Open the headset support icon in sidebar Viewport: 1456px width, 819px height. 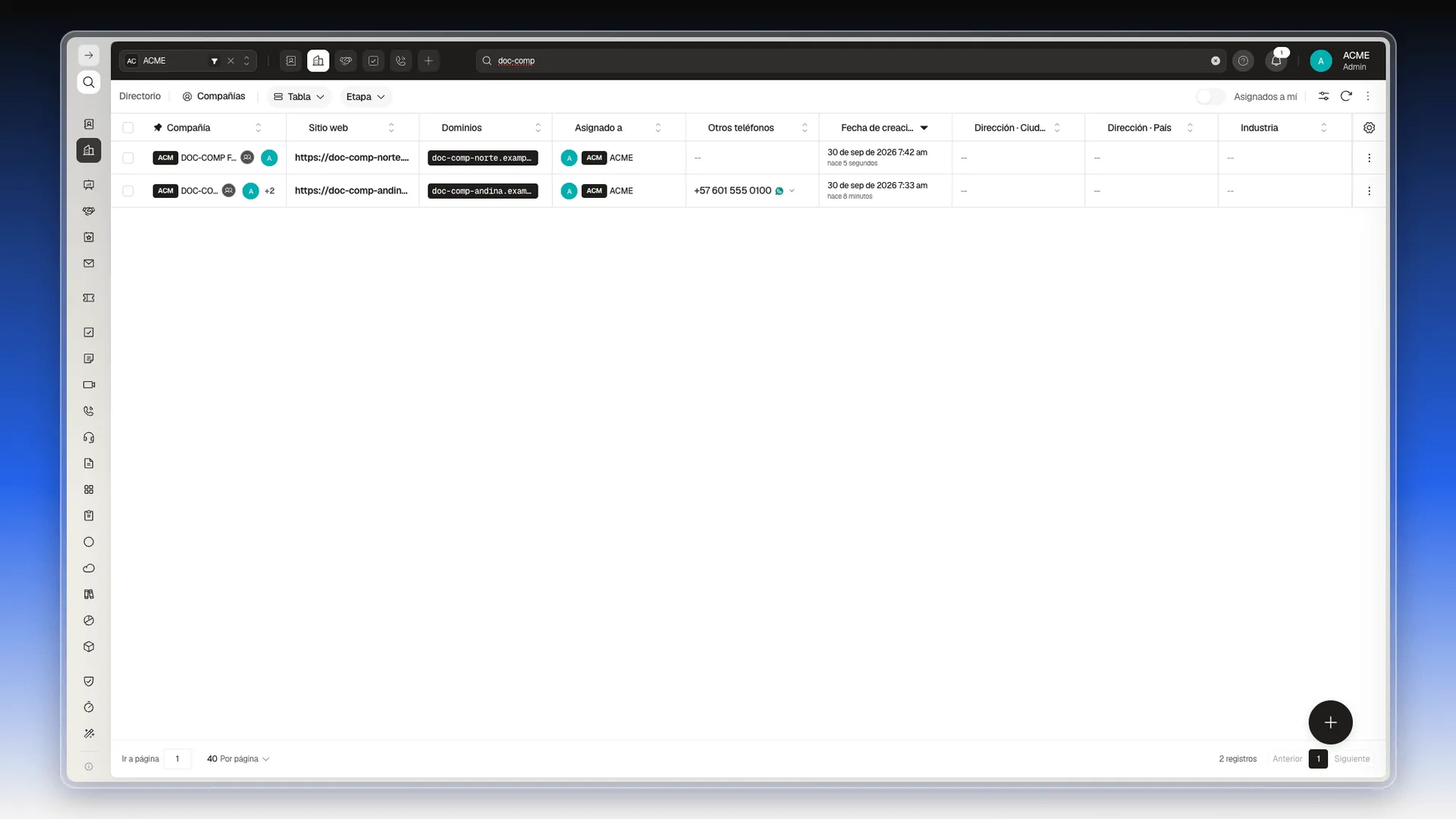(89, 438)
